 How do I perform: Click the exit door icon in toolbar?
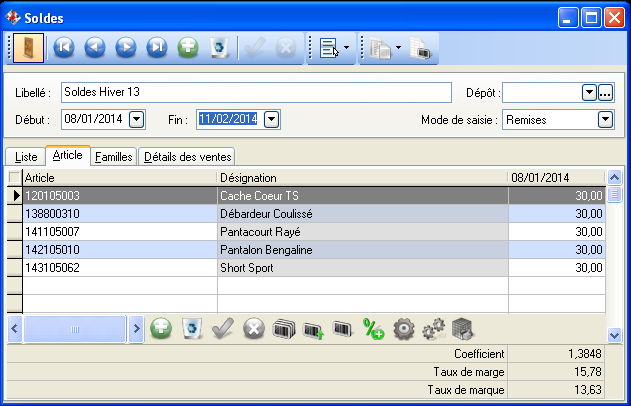point(28,47)
